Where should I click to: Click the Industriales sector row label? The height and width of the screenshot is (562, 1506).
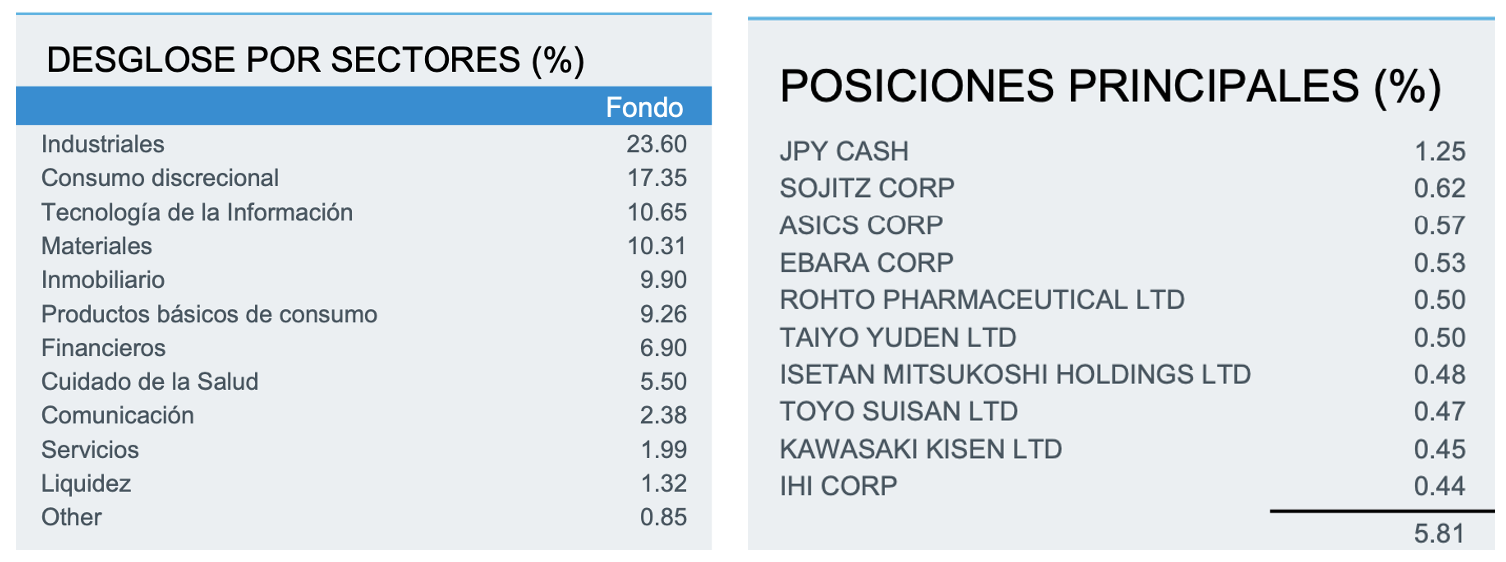click(103, 144)
